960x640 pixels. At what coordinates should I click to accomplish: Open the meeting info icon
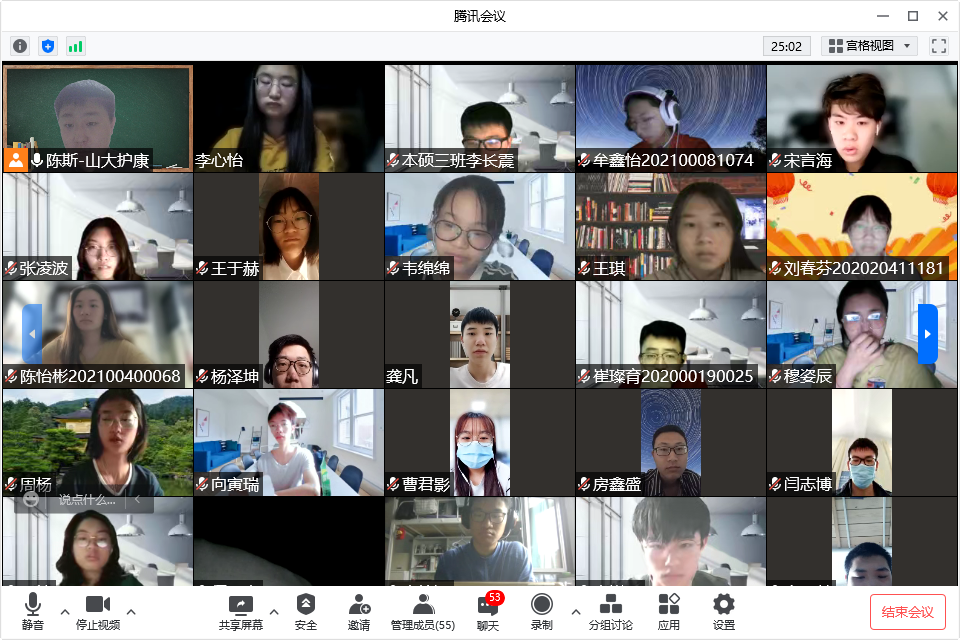20,46
